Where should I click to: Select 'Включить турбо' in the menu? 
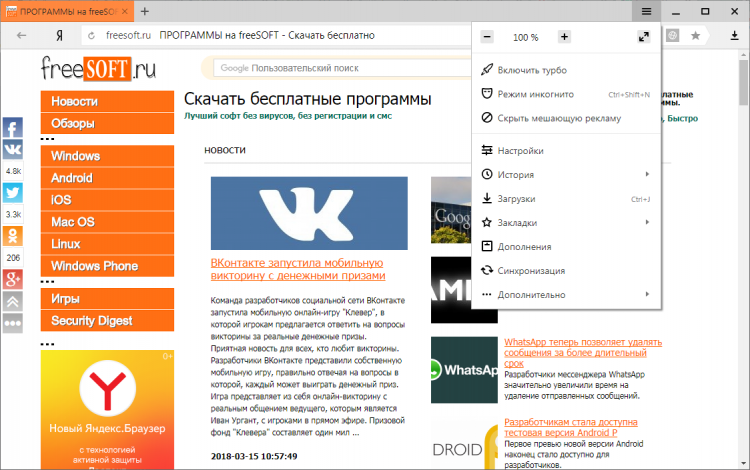566,70
